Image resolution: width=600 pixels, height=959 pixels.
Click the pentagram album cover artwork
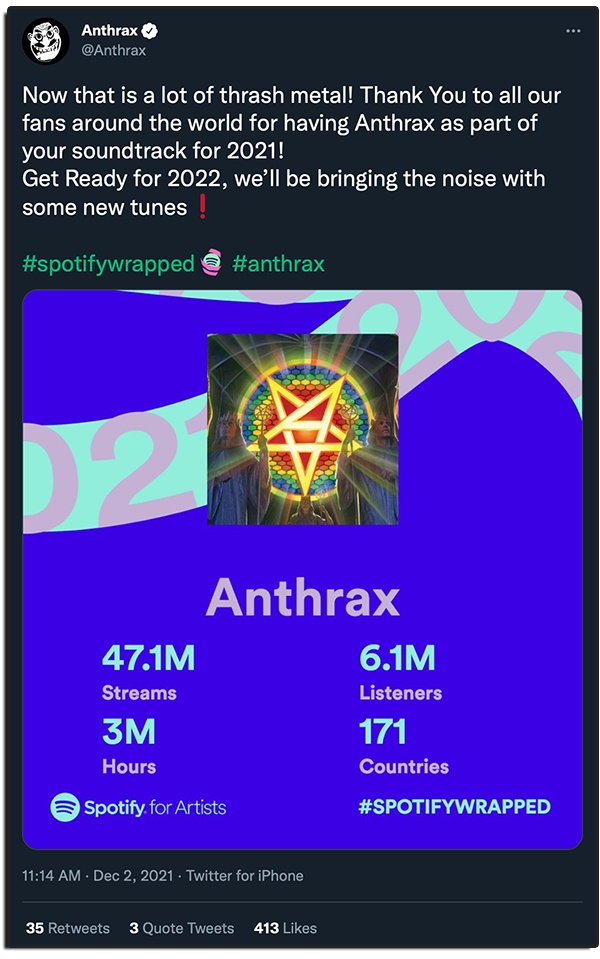302,428
